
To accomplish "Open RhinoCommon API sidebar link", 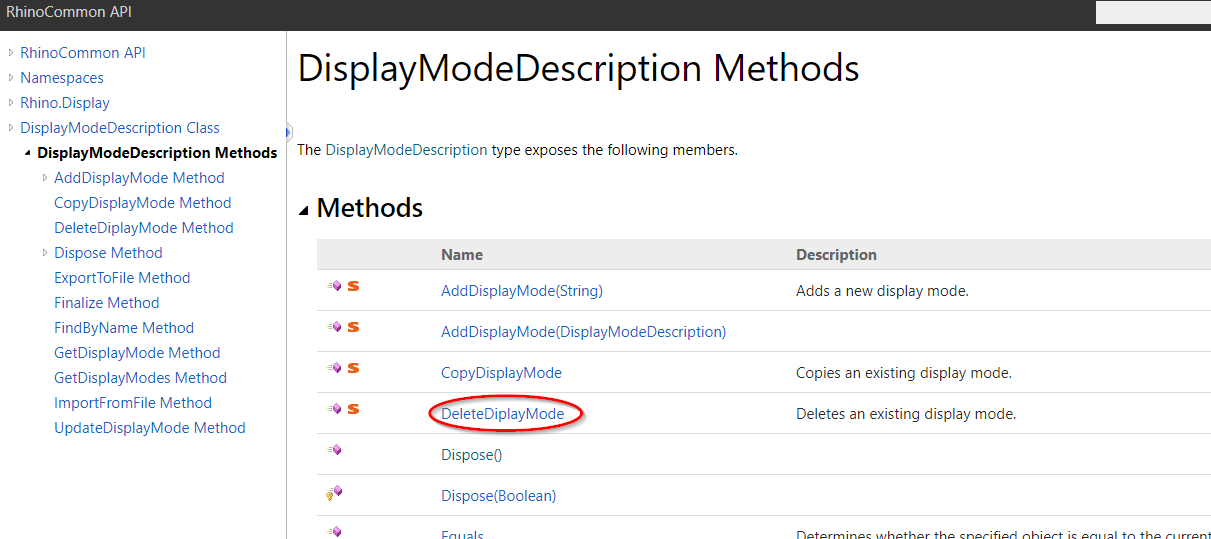I will click(x=83, y=53).
